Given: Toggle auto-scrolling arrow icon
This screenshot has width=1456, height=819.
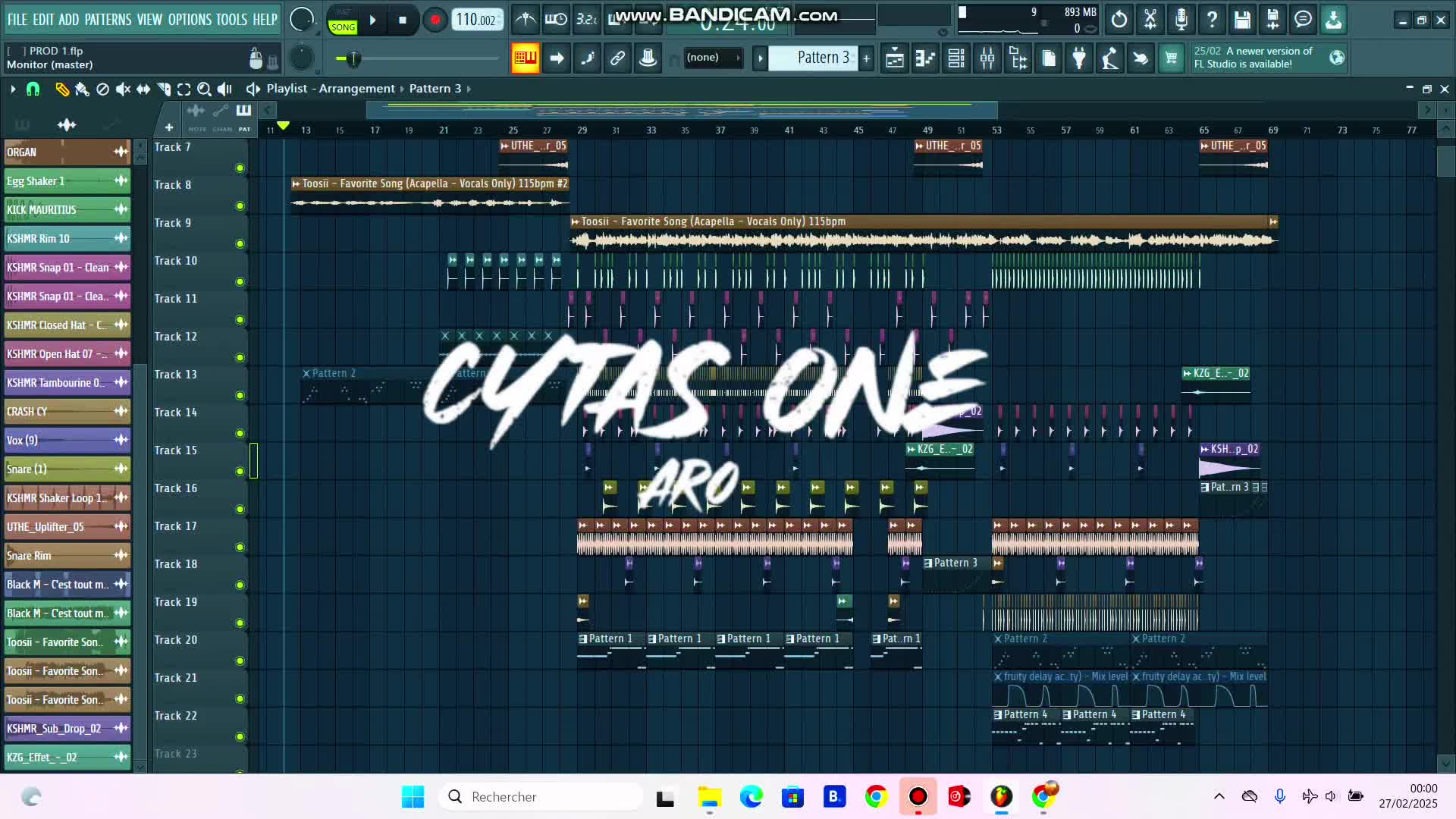Looking at the screenshot, I should pos(557,58).
